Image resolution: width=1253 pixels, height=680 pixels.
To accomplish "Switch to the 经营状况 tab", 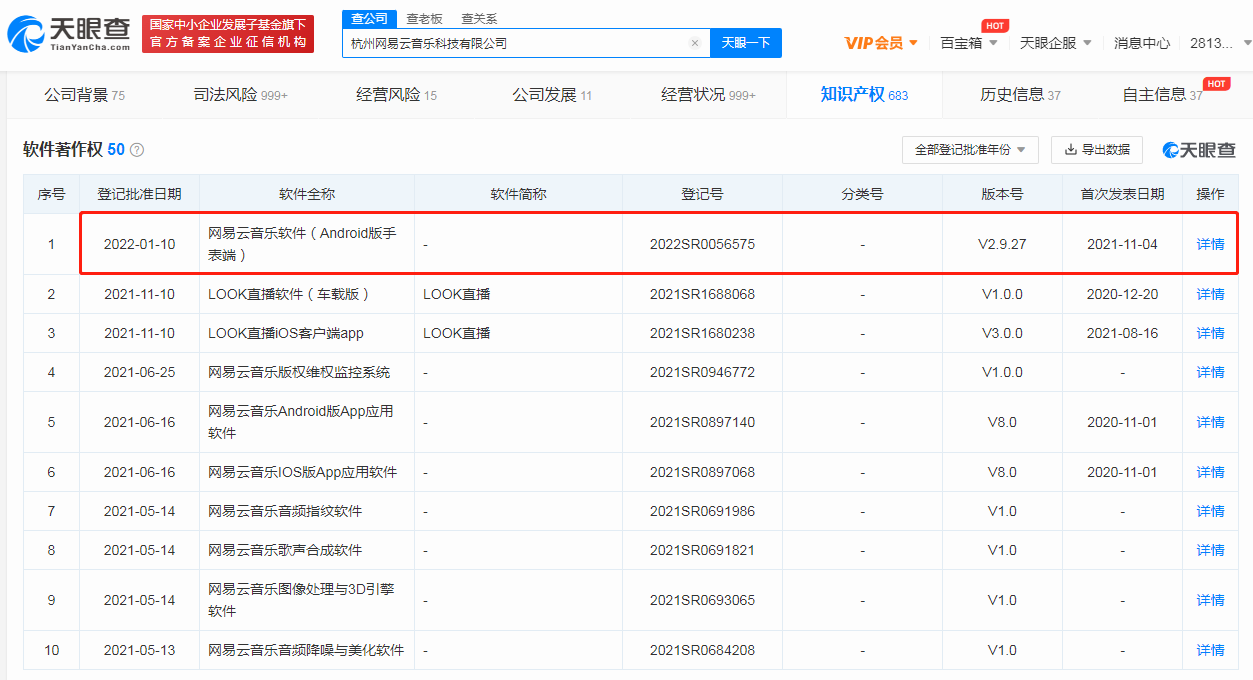I will (708, 95).
